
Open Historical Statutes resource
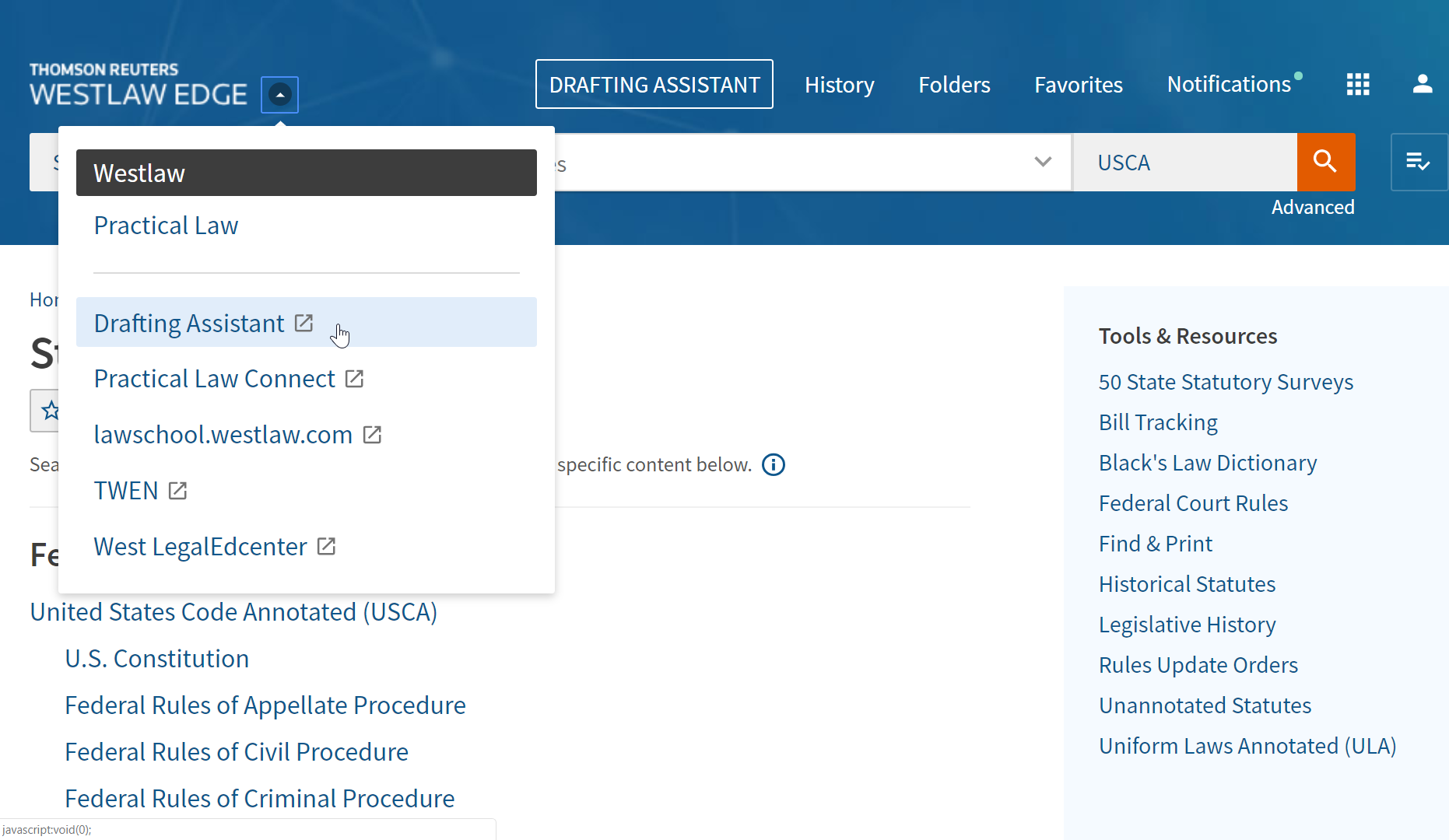[x=1188, y=584]
